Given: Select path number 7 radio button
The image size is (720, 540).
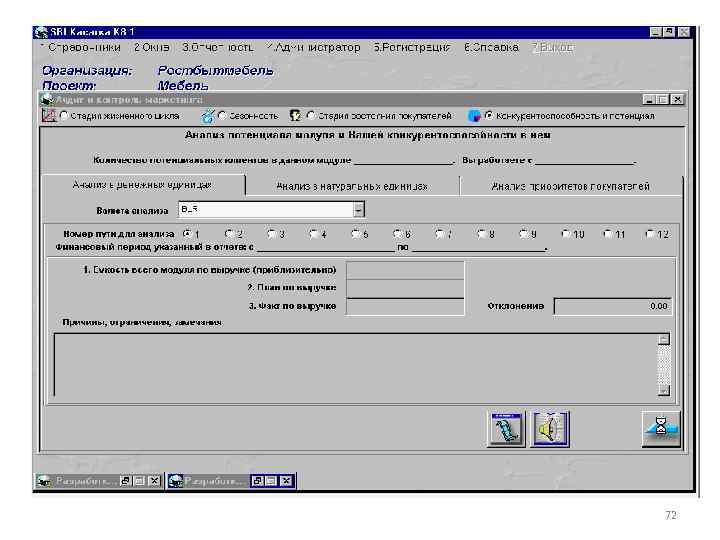Looking at the screenshot, I should point(440,234).
